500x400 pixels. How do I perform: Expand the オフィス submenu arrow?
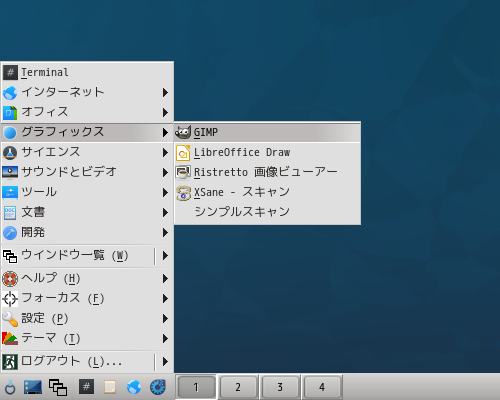click(x=165, y=112)
